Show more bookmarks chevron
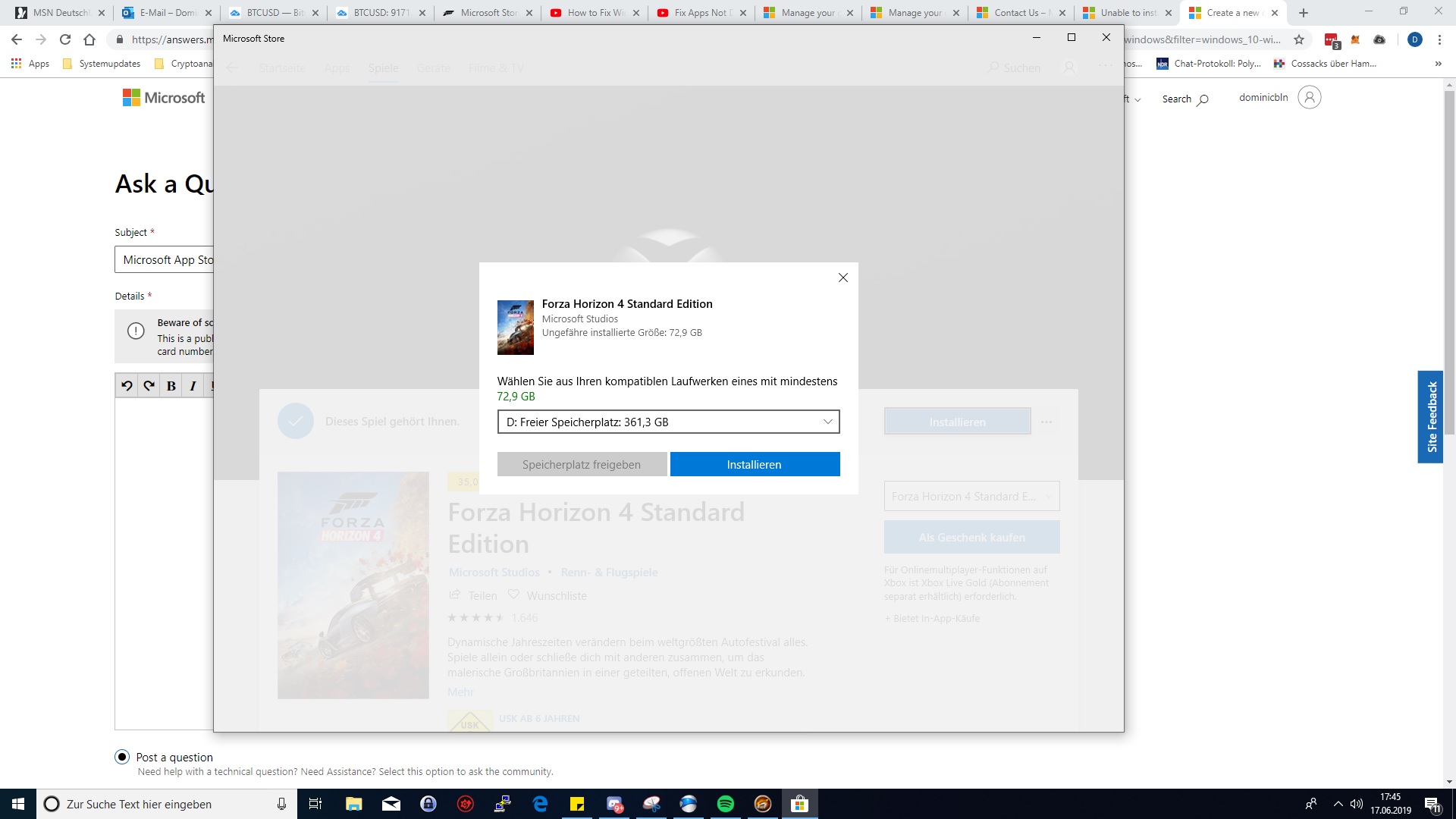Screen dimensions: 1456x819 point(1439,64)
